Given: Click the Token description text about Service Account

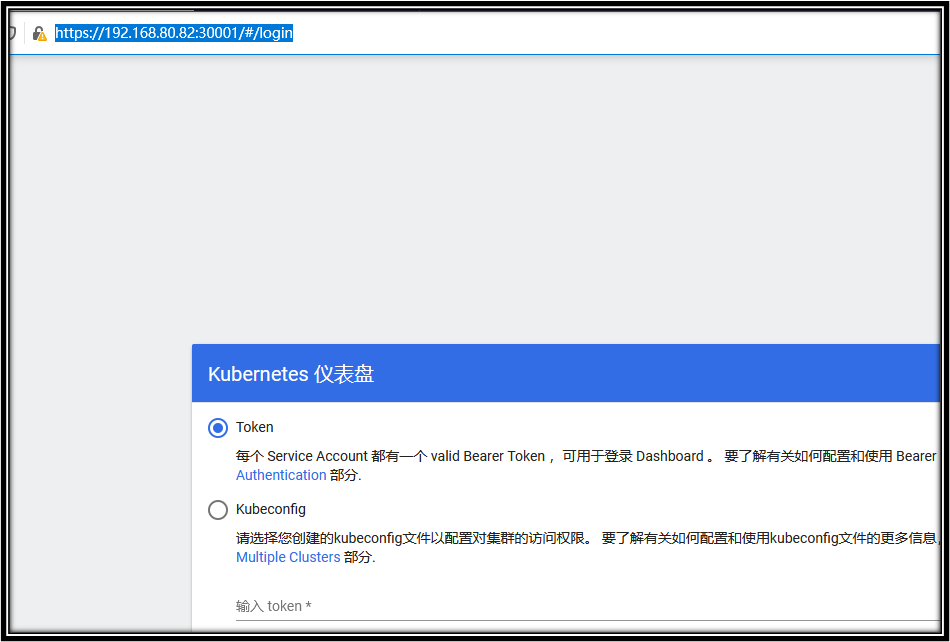Looking at the screenshot, I should (586, 456).
